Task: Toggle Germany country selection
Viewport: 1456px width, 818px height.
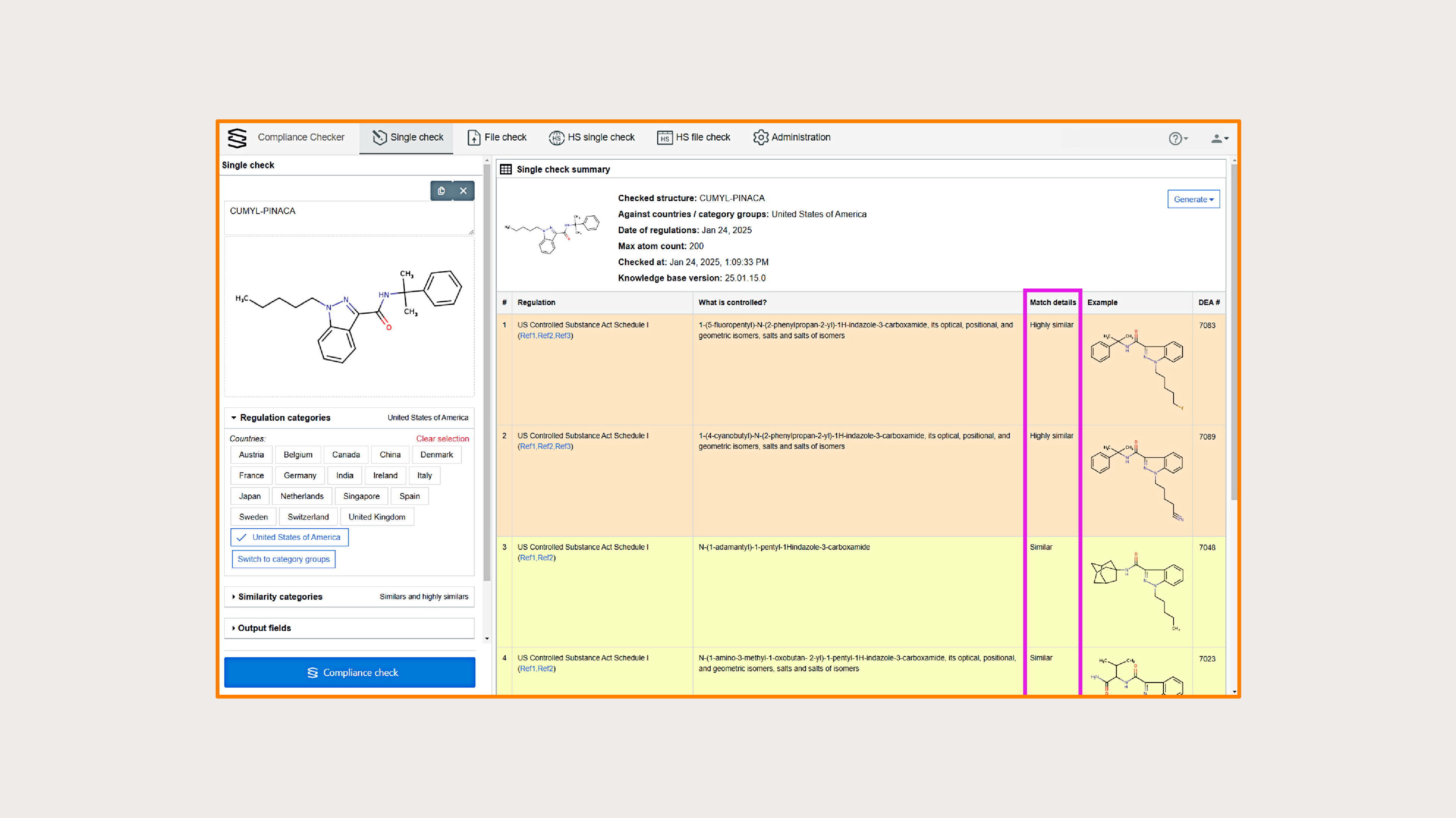Action: (297, 475)
